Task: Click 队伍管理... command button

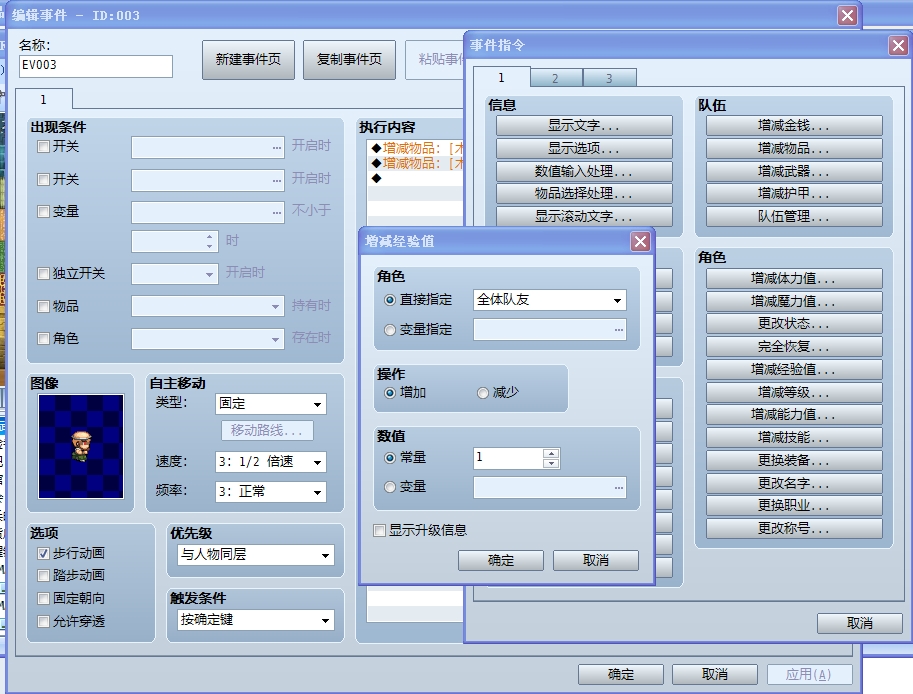Action: [794, 217]
